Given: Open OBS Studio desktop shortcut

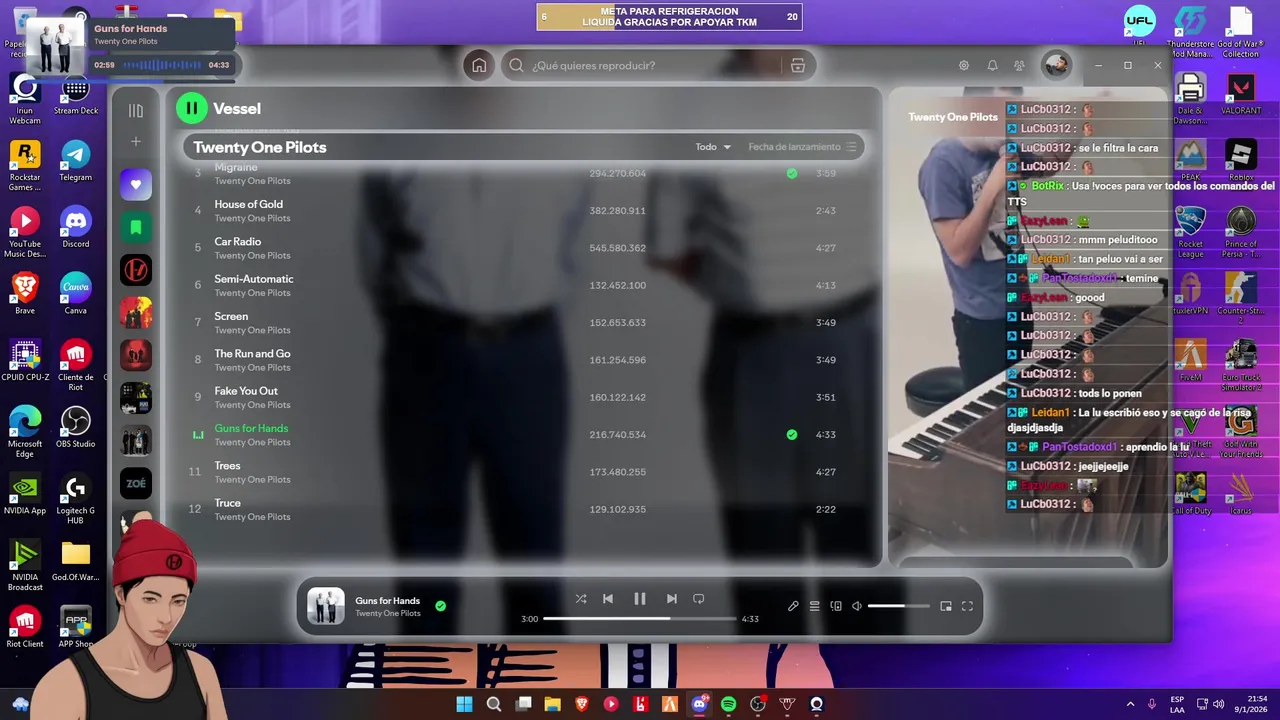Looking at the screenshot, I should coord(75,427).
